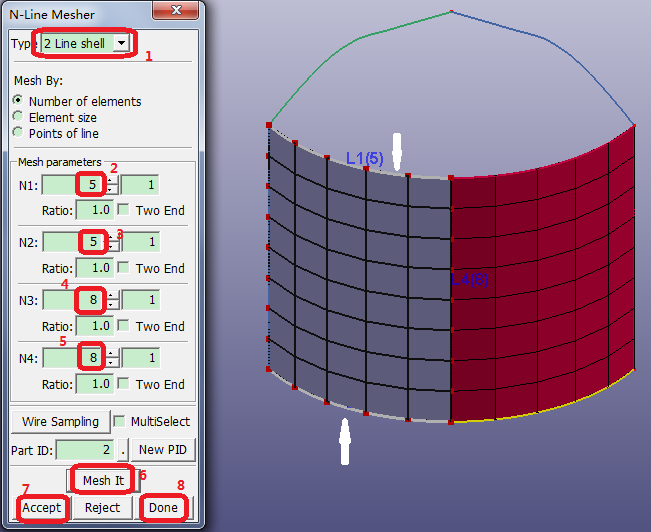Select Element size mesh option

pyautogui.click(x=18, y=117)
